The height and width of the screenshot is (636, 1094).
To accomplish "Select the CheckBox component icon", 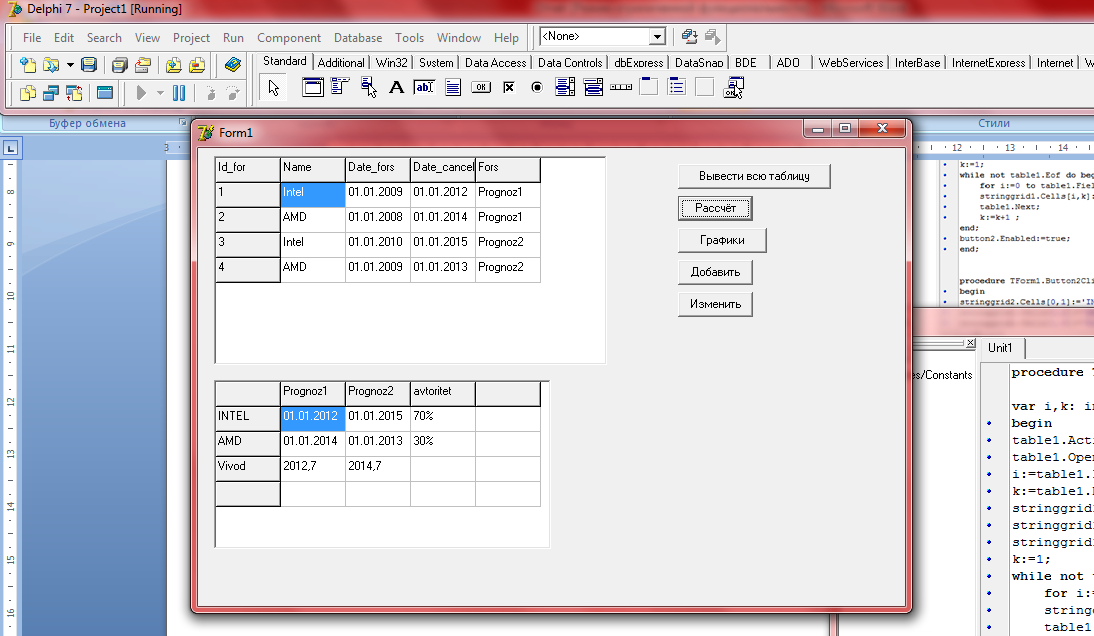I will coord(509,87).
